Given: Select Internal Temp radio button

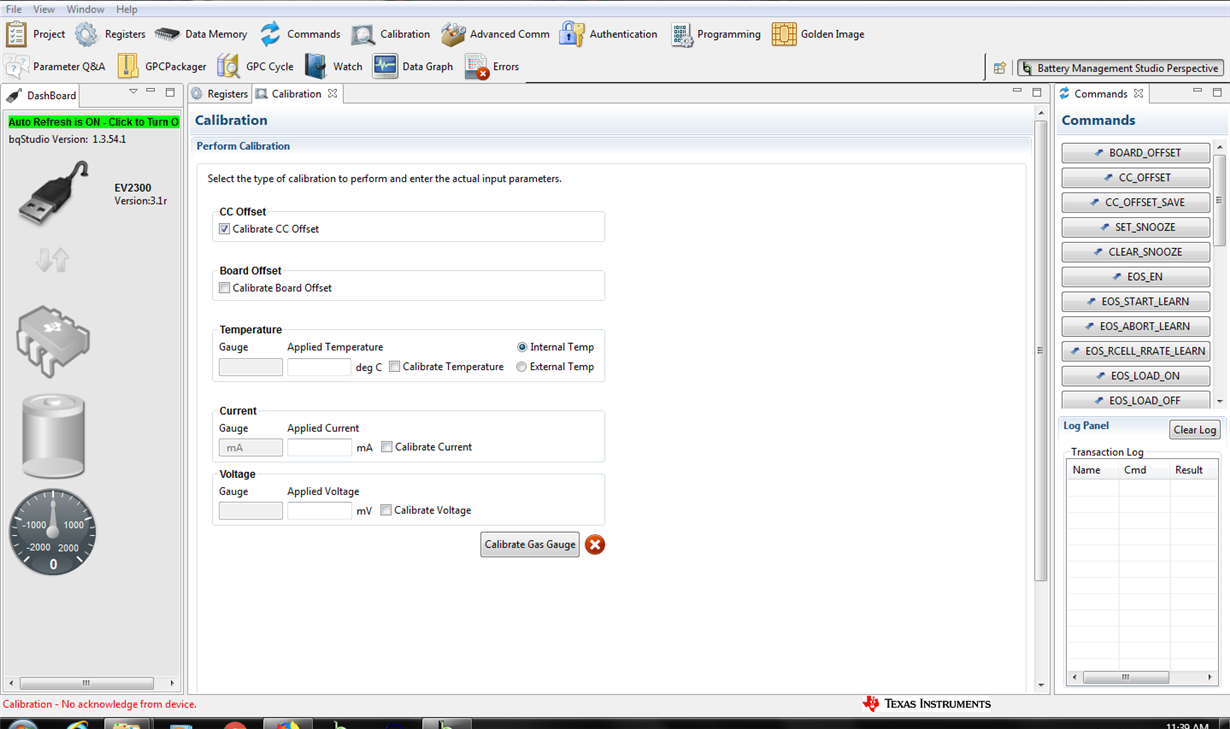Looking at the screenshot, I should [522, 347].
